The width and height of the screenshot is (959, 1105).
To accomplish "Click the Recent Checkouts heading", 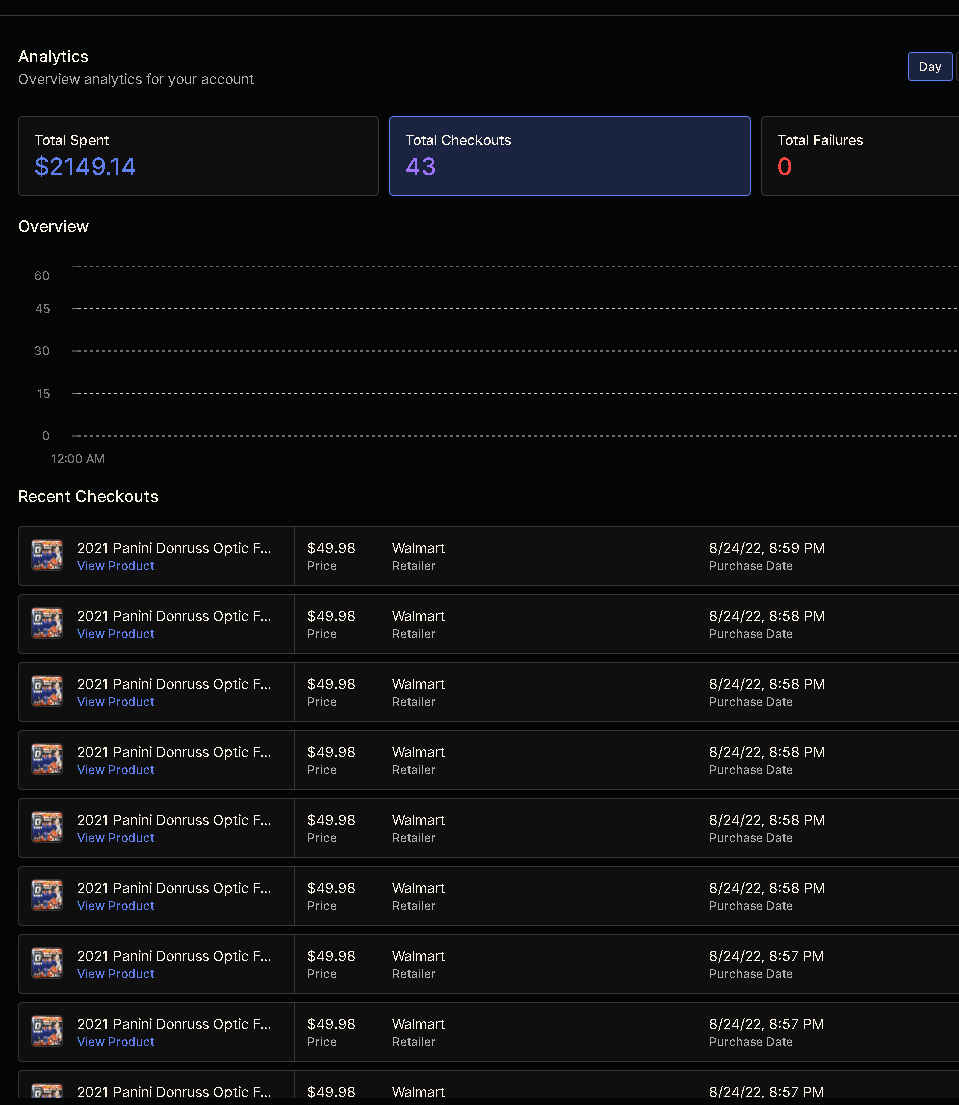I will (88, 496).
